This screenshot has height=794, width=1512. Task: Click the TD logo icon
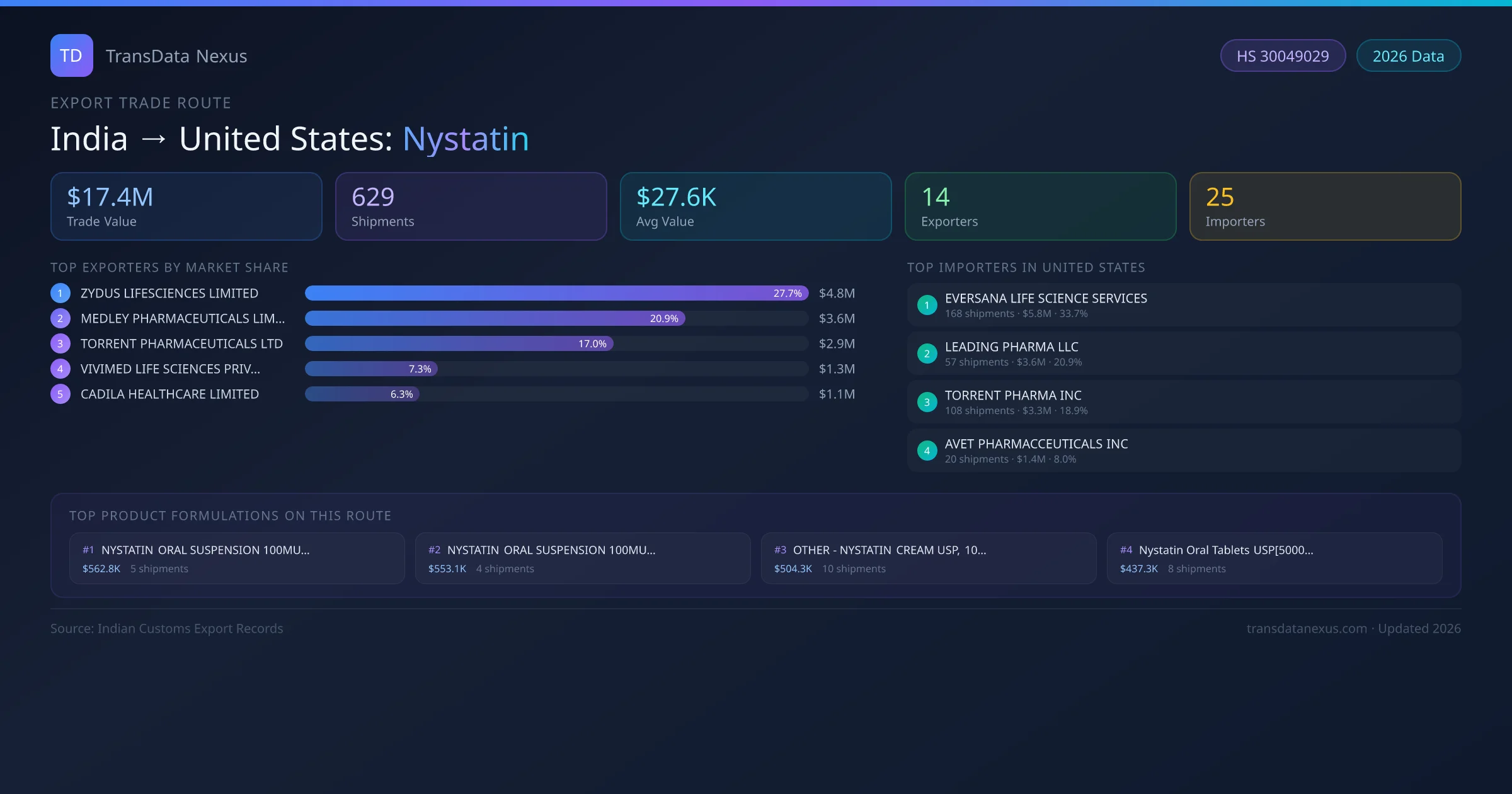click(71, 55)
